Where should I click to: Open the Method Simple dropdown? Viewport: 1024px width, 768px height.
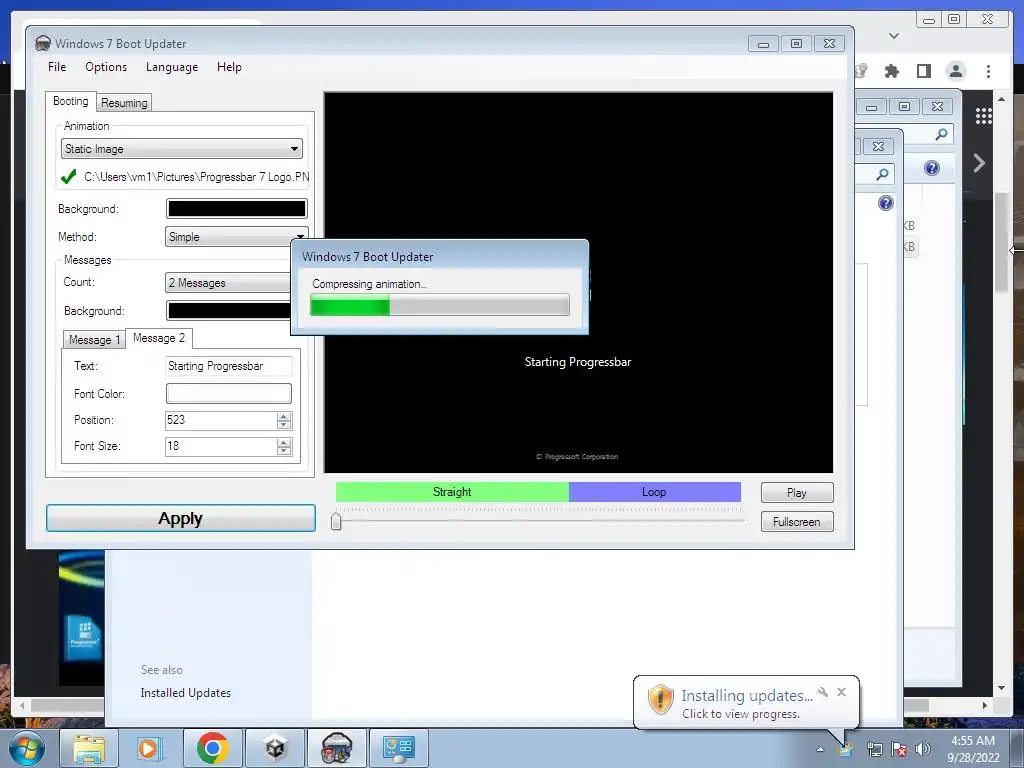pyautogui.click(x=236, y=236)
